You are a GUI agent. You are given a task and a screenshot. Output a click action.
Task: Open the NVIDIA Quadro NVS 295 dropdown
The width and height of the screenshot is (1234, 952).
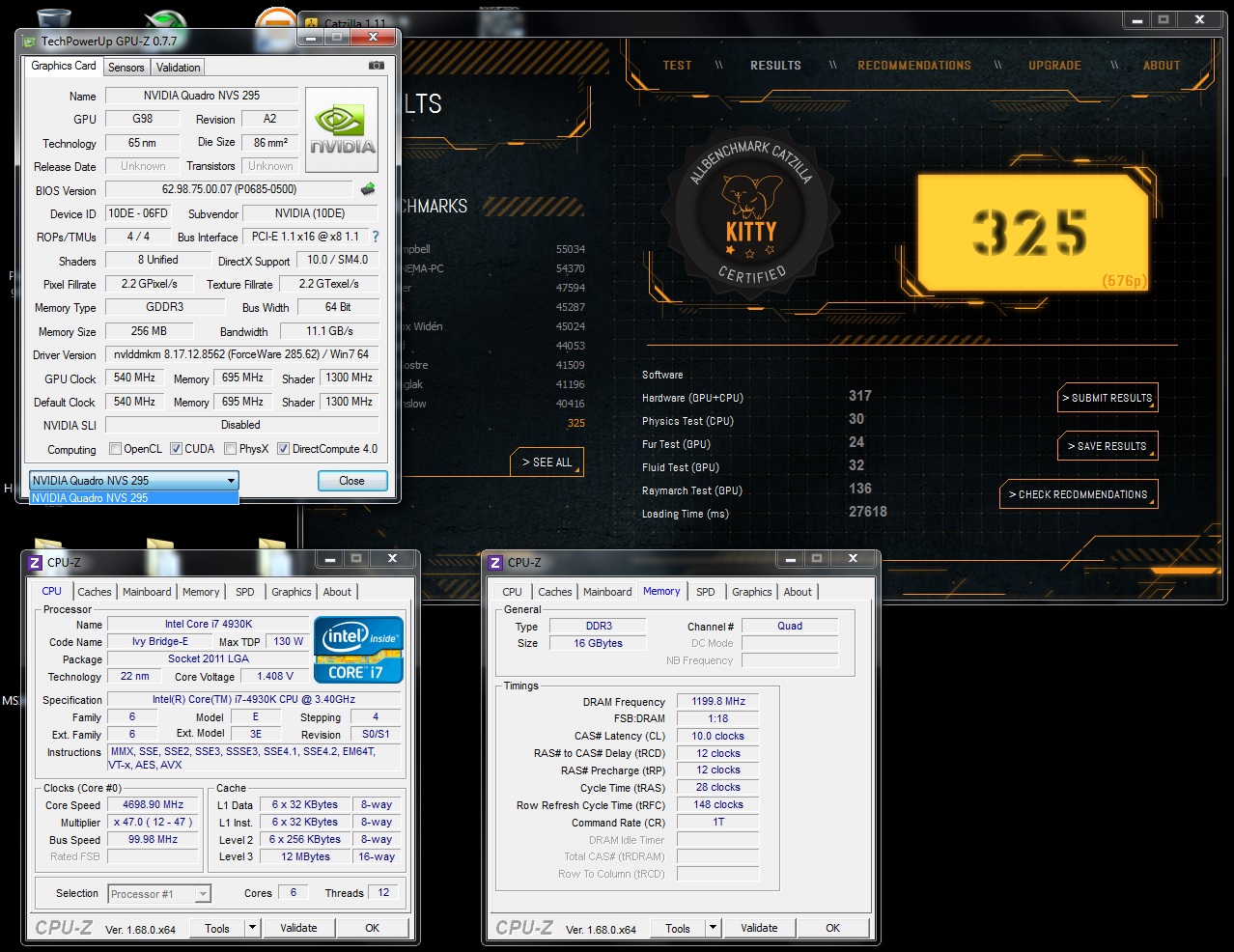(134, 480)
